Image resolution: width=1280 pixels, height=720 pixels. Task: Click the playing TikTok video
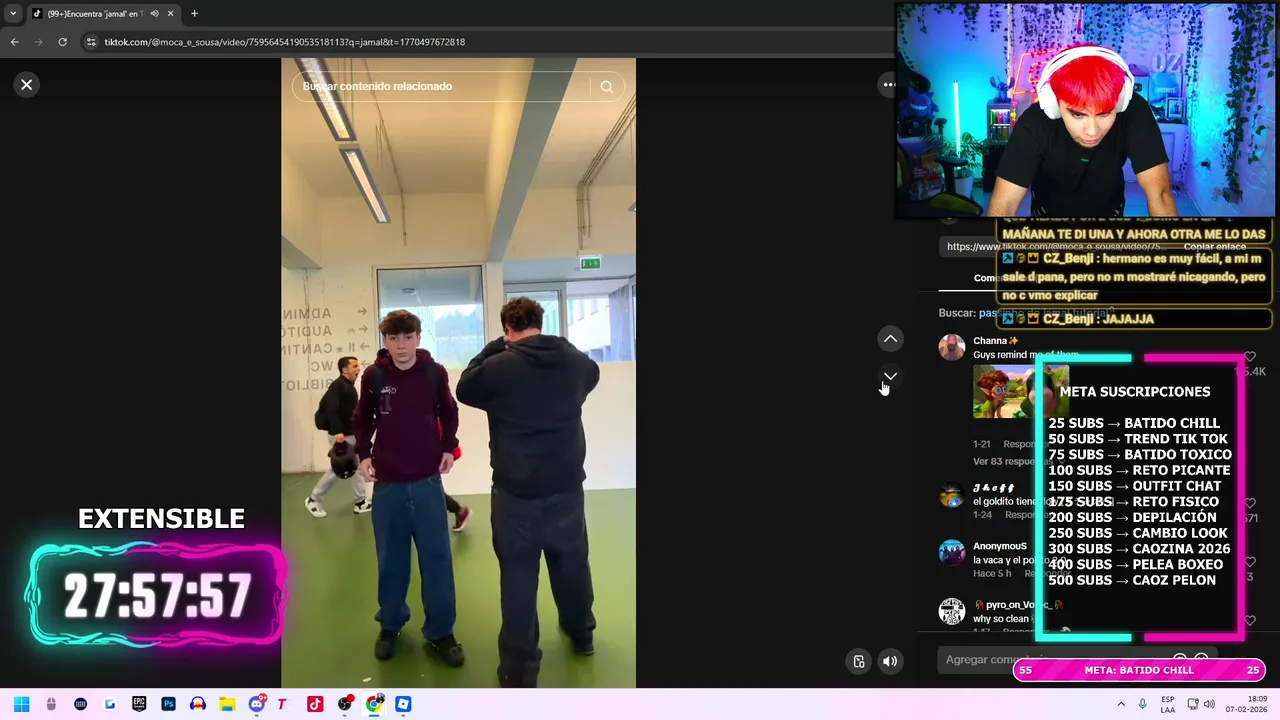458,373
